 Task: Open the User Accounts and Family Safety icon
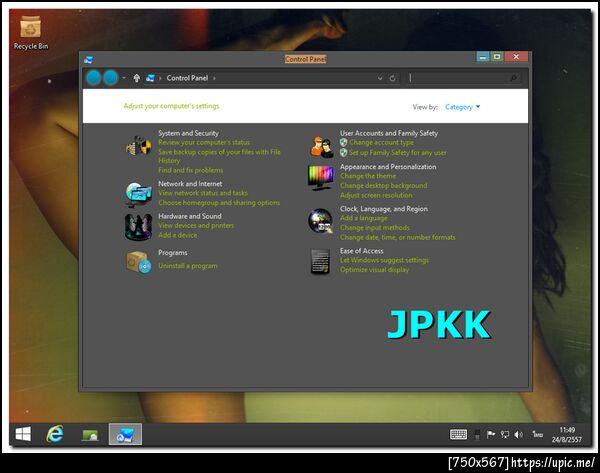pyautogui.click(x=321, y=147)
